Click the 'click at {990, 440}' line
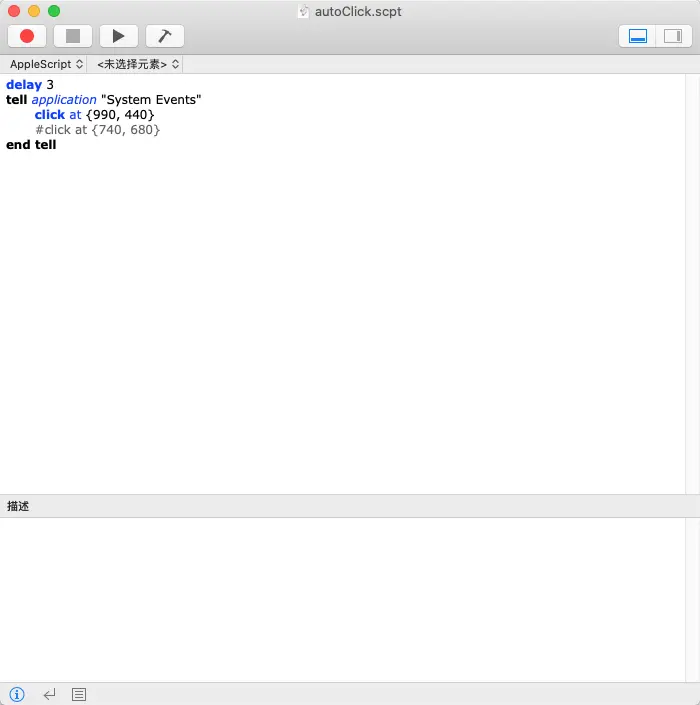Screen dimensions: 700x705 tap(94, 115)
